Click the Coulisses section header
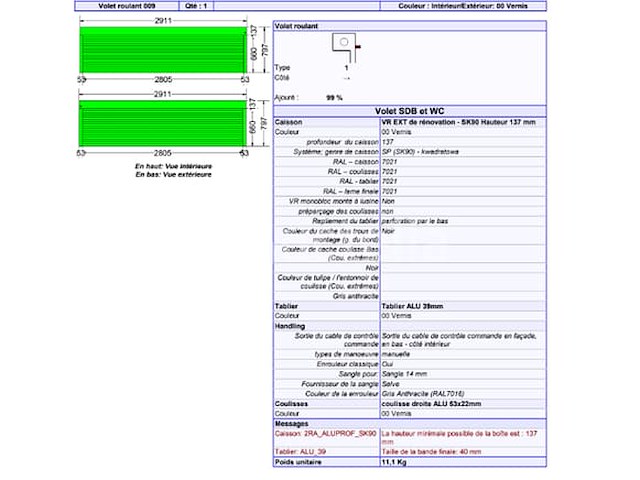Screen dimensions: 640x480 (x=293, y=403)
